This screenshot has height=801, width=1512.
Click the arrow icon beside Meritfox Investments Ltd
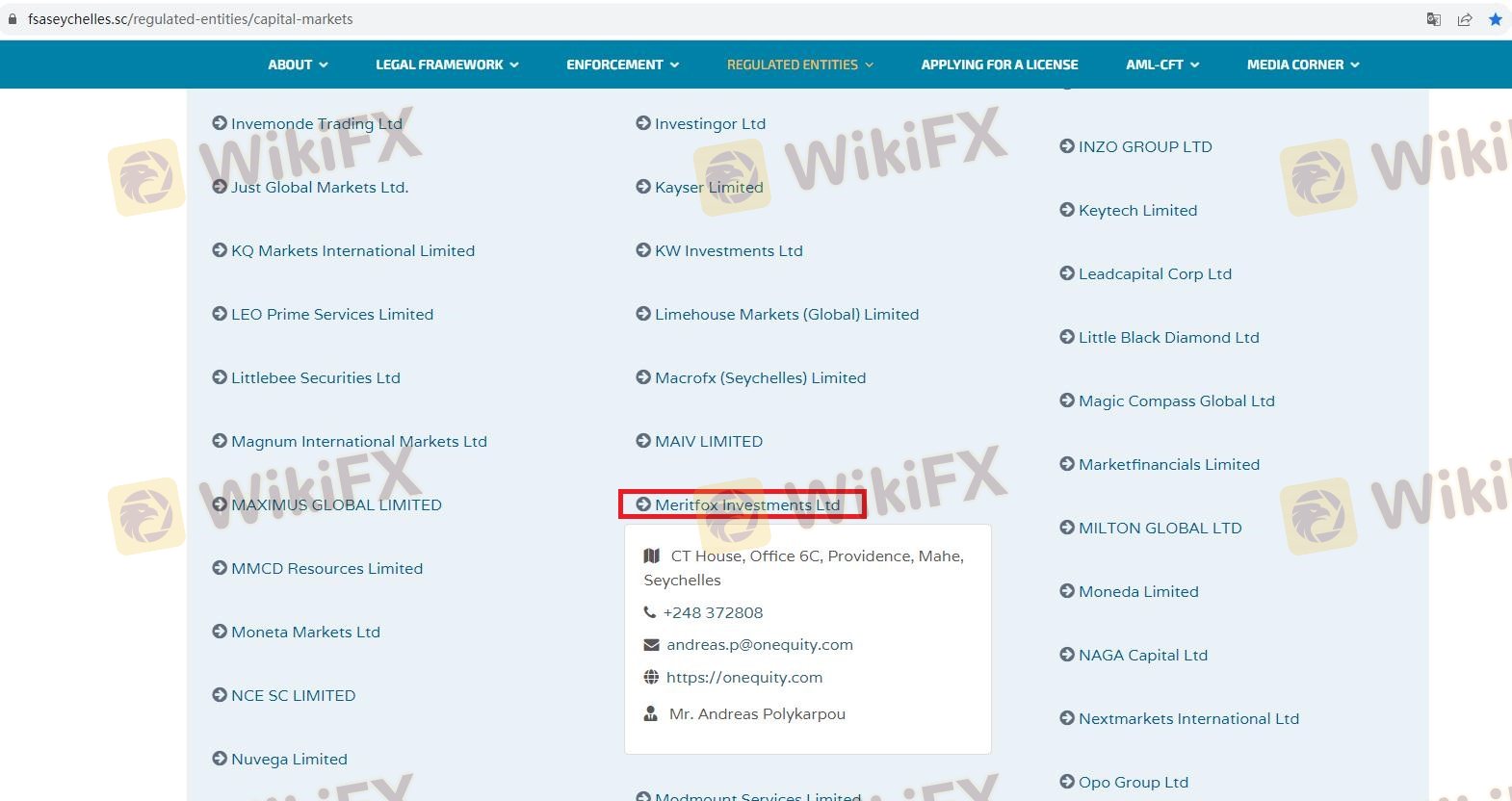click(x=643, y=504)
